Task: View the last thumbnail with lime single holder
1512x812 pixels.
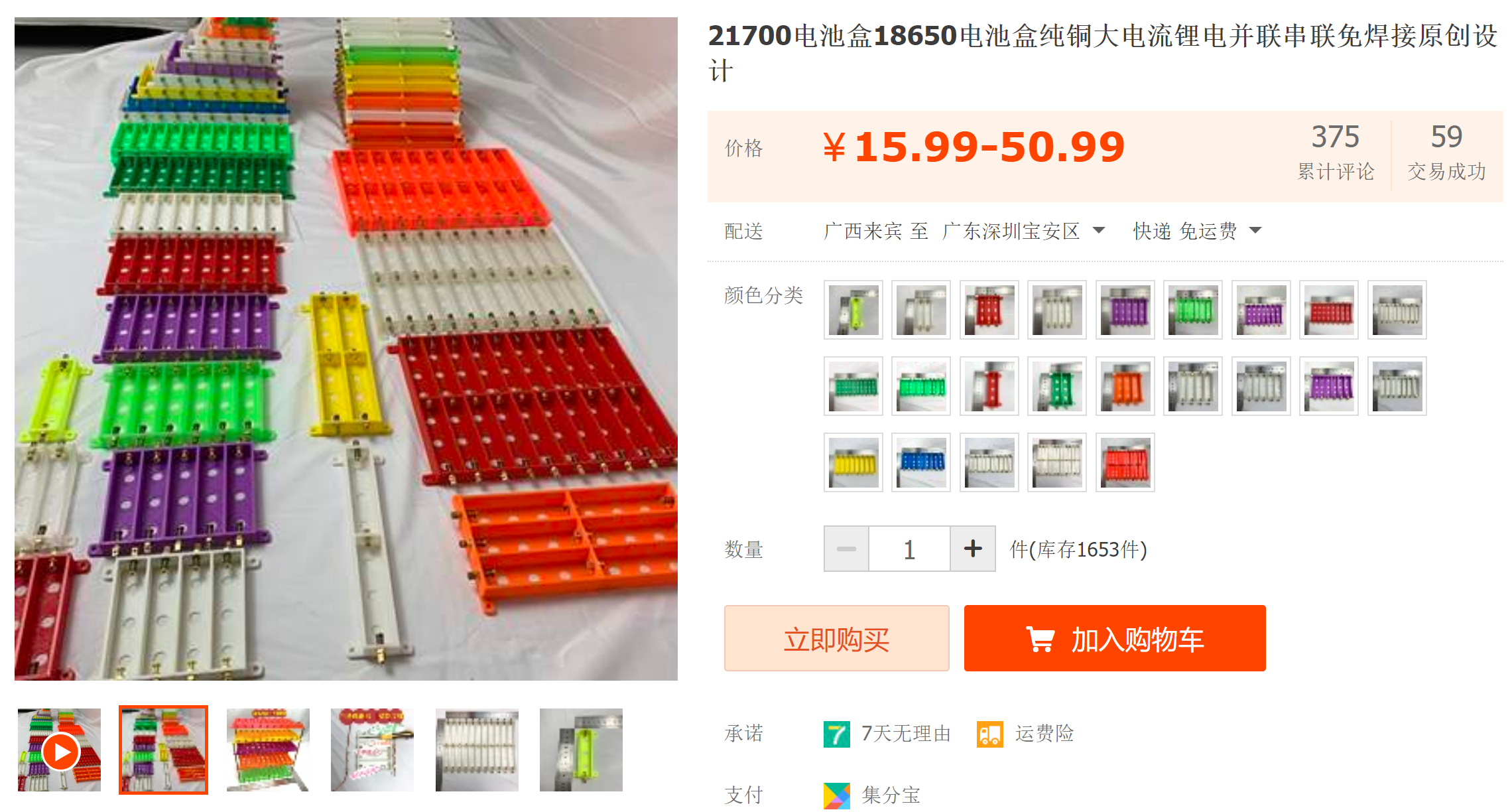Action: [581, 750]
